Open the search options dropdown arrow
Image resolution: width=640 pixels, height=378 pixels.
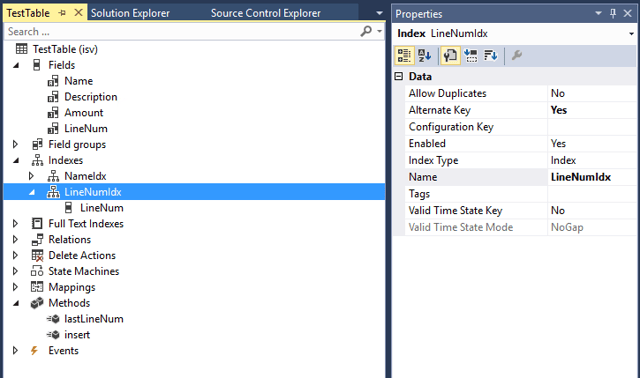click(380, 31)
